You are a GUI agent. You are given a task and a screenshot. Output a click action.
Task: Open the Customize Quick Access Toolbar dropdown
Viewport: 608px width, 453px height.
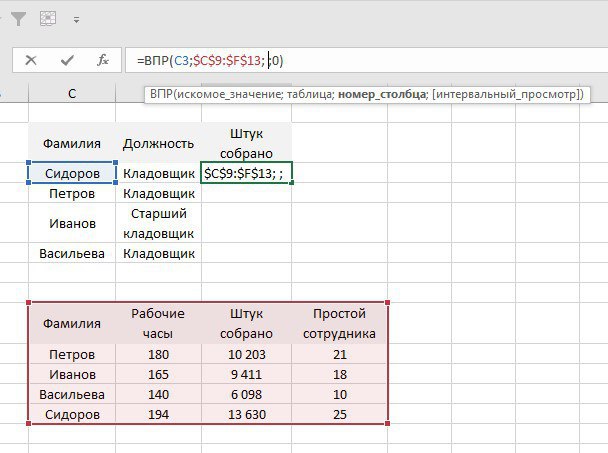[x=76, y=20]
